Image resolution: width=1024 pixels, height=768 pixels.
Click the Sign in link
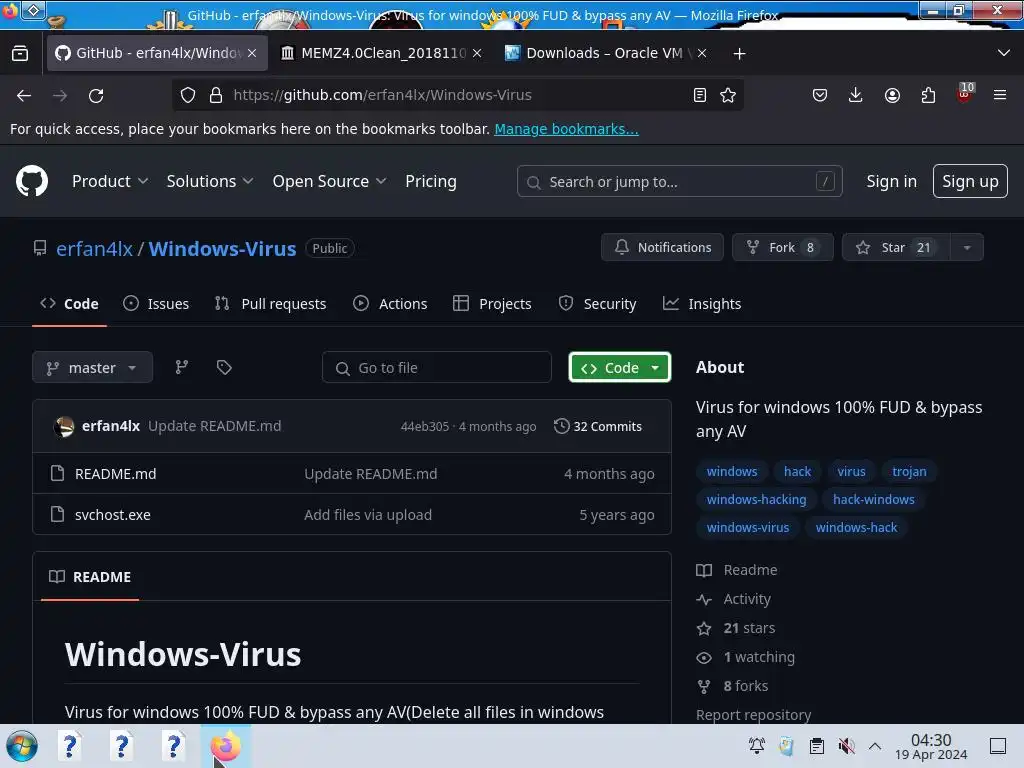pos(891,181)
